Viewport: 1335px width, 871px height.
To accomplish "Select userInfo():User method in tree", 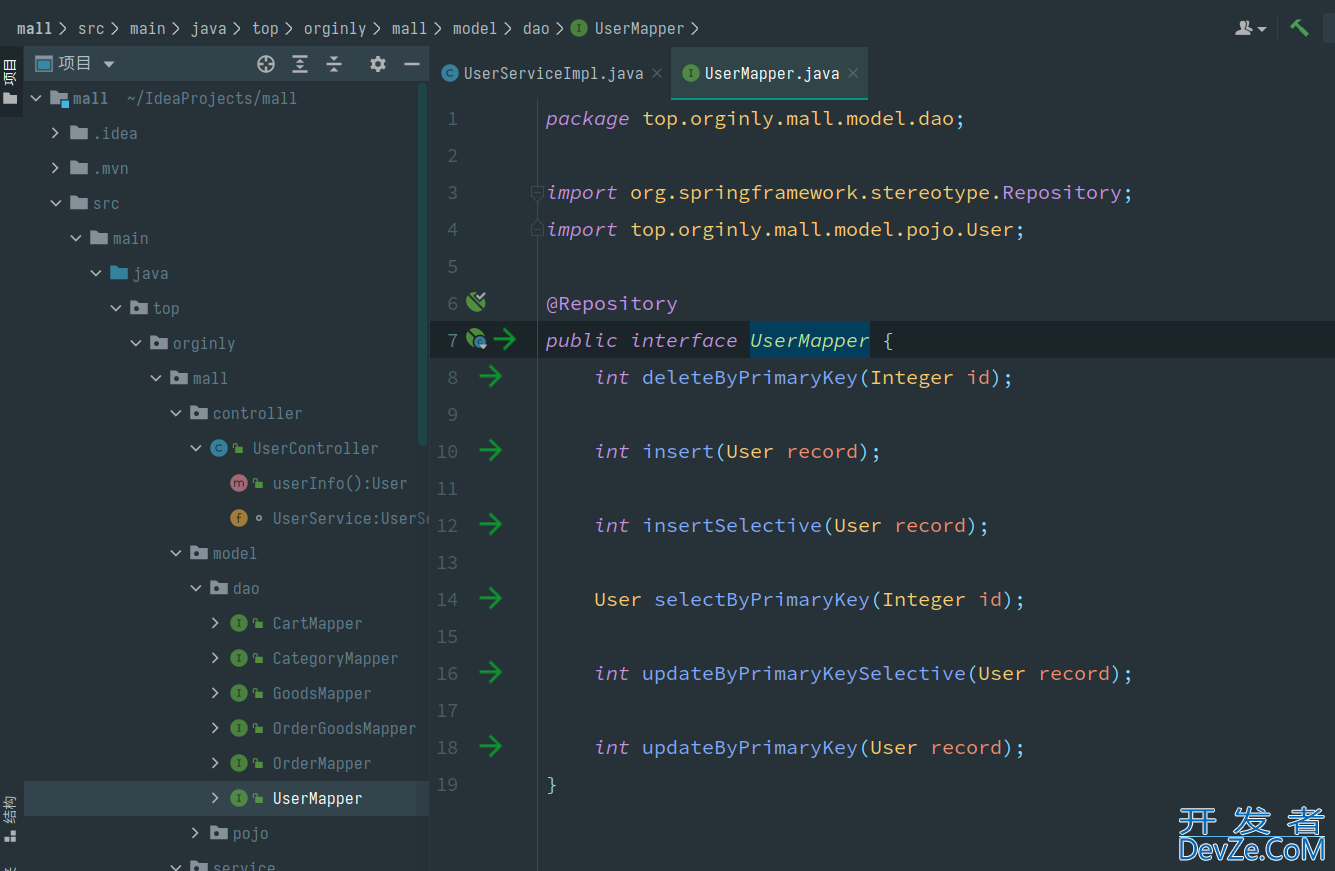I will [x=340, y=483].
